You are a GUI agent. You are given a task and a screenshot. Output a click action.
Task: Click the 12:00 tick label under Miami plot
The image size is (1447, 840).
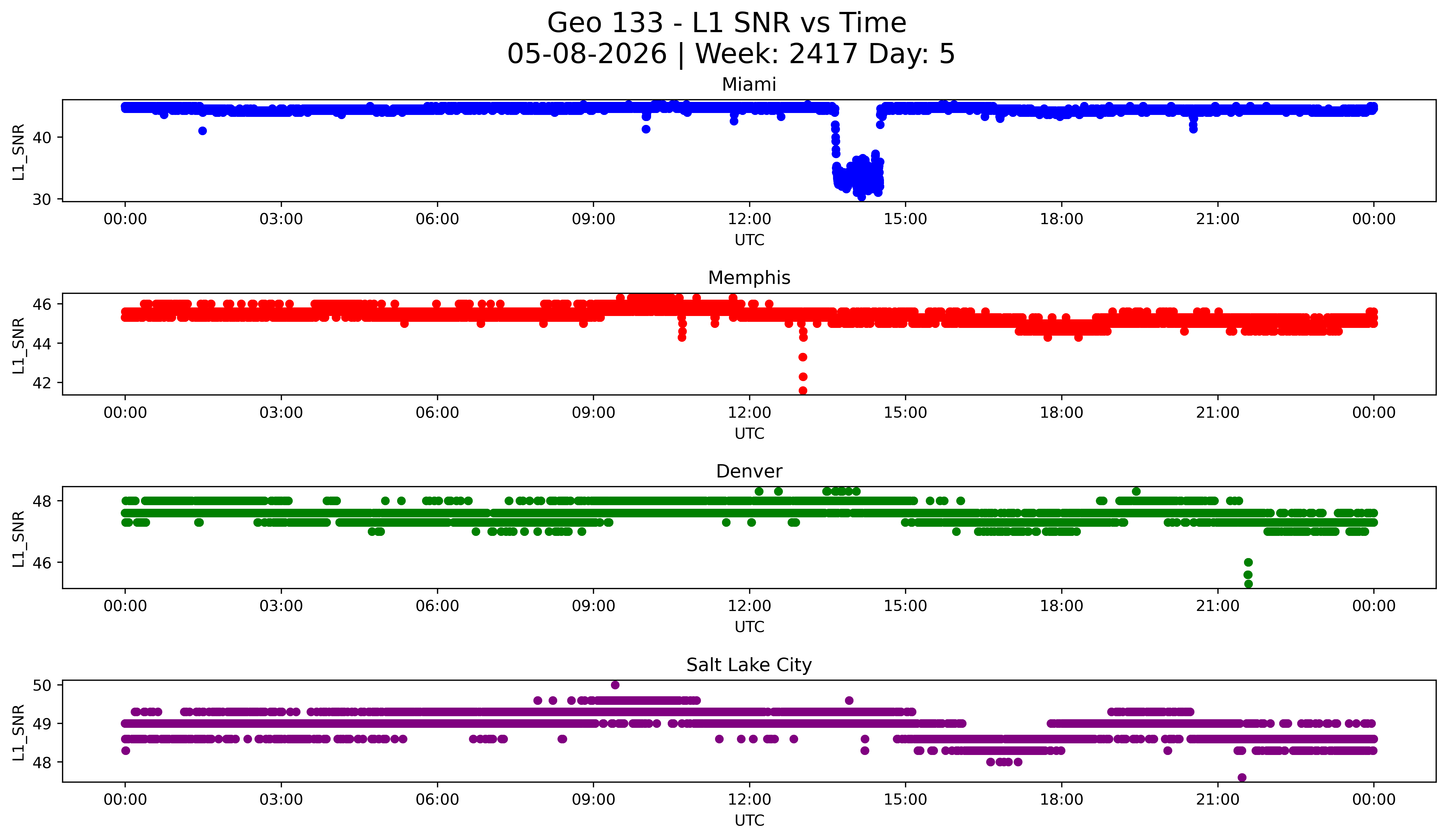(749, 219)
